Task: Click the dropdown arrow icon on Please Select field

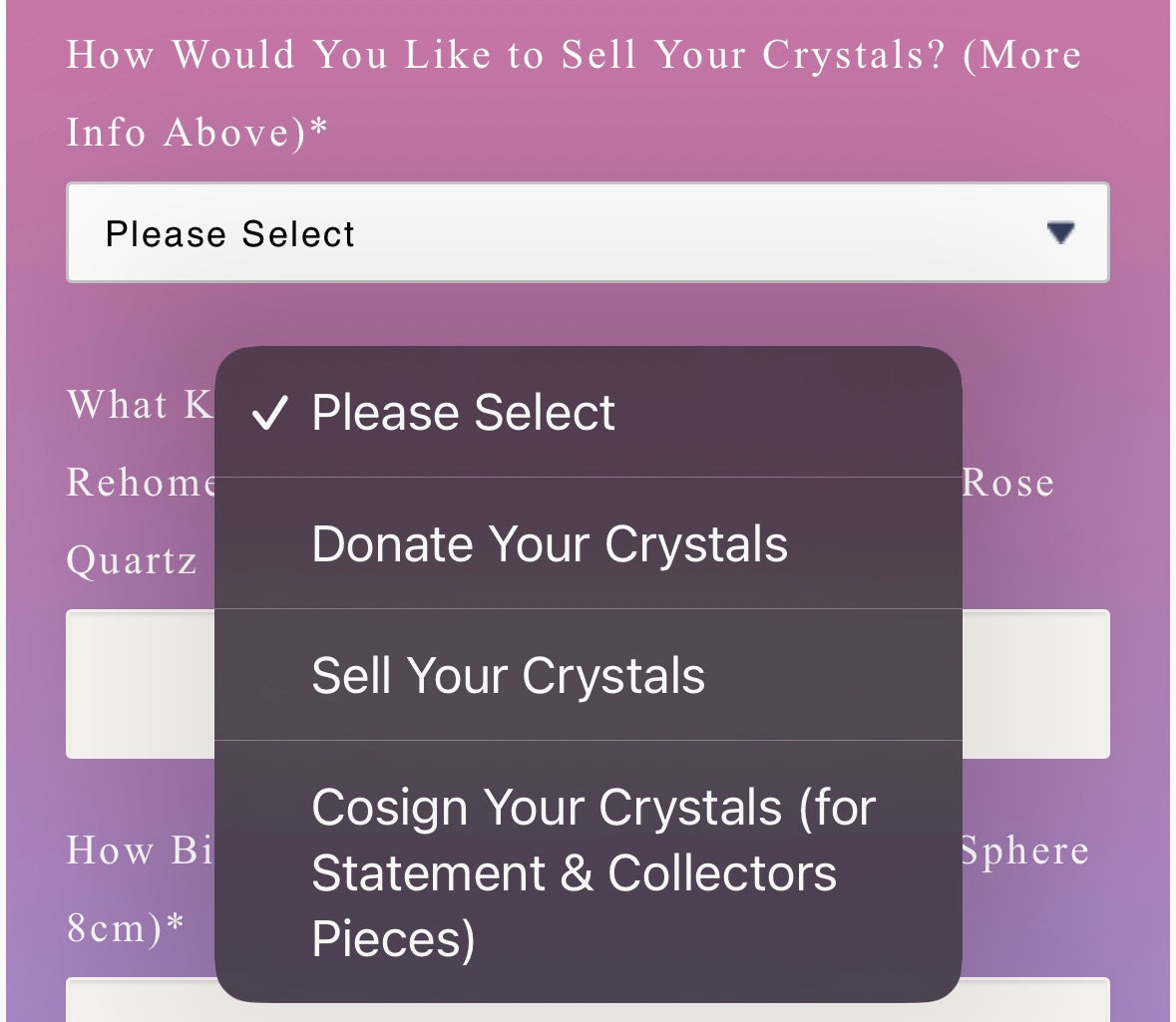Action: pyautogui.click(x=1059, y=233)
